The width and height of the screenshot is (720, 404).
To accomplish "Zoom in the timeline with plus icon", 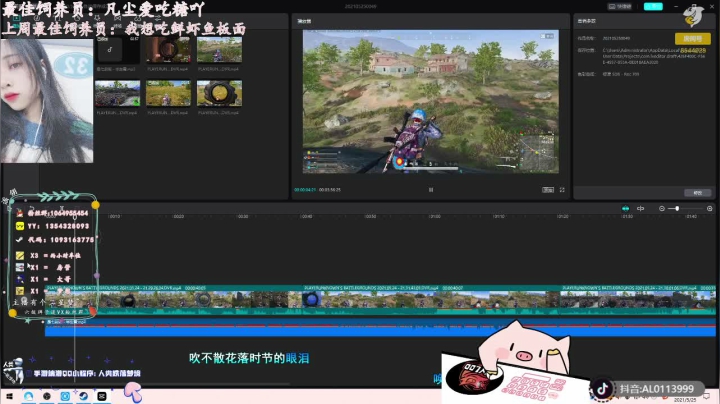I will (x=709, y=208).
